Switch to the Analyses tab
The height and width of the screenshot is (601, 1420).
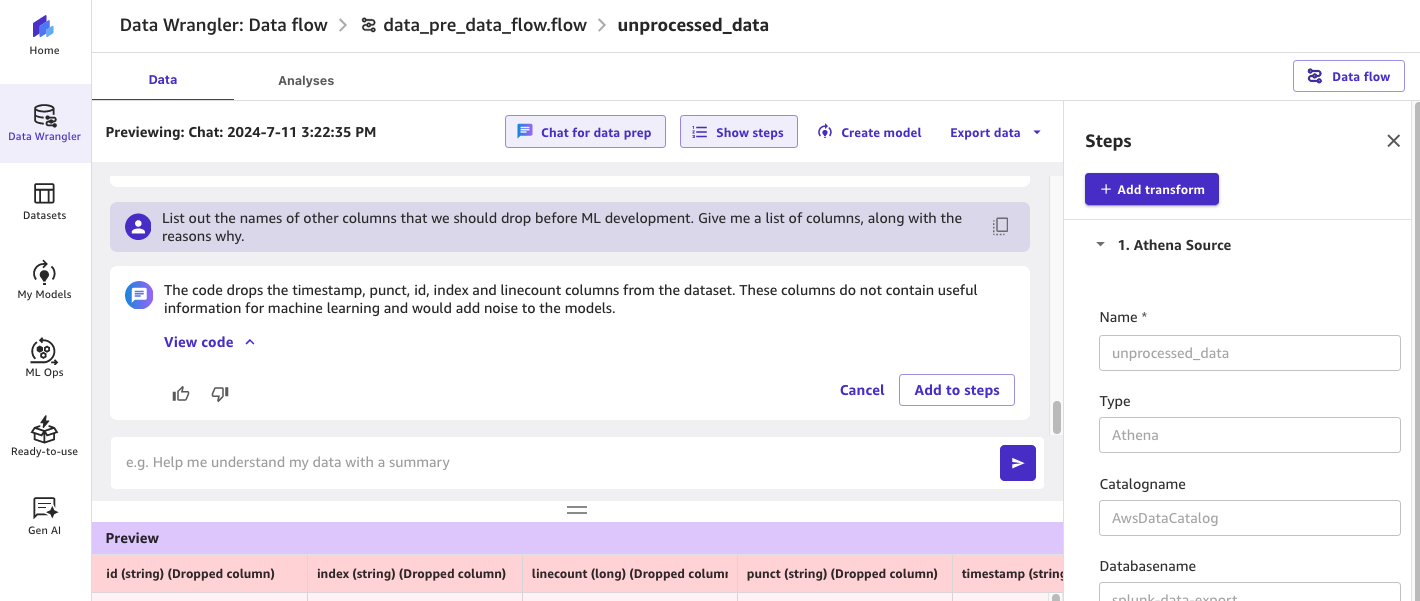[x=305, y=79]
